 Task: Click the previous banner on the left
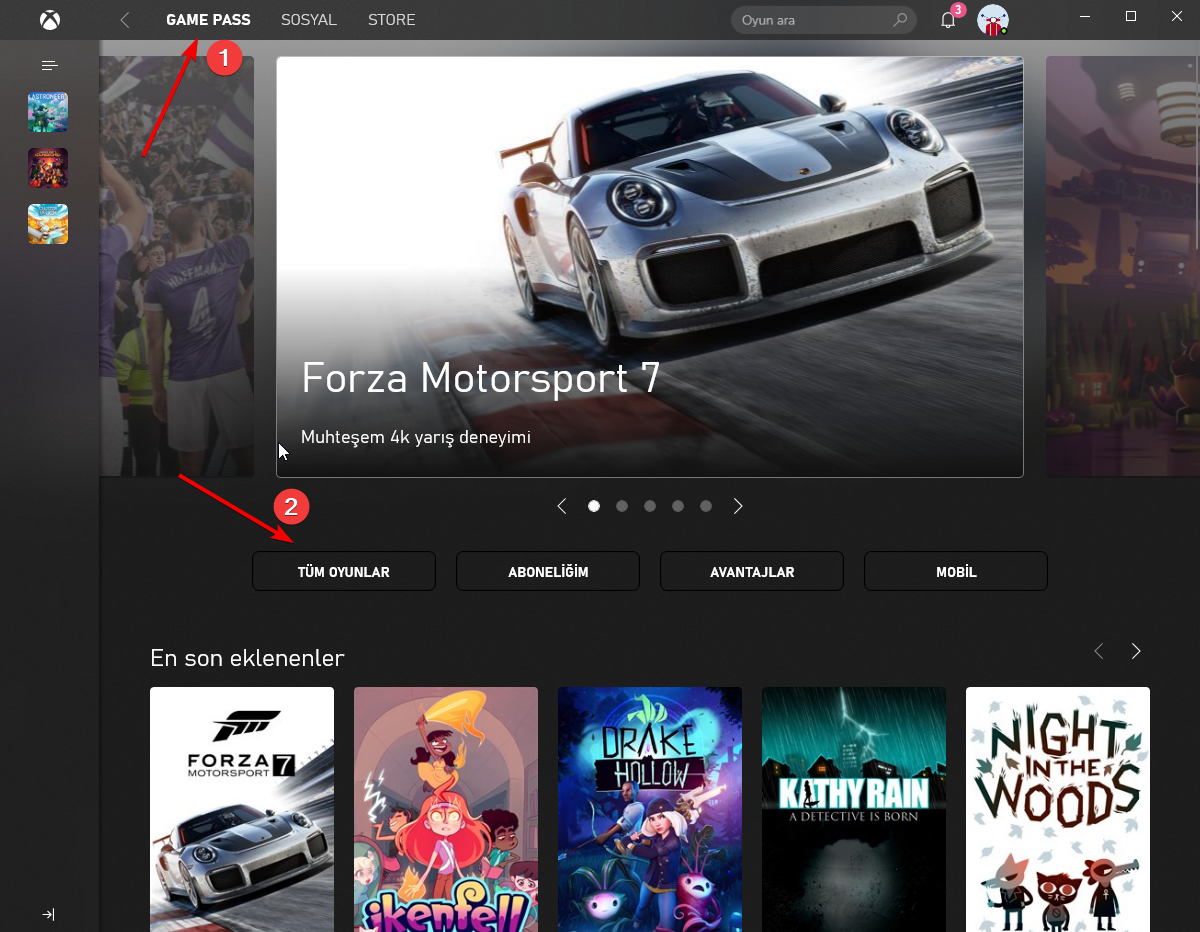[x=177, y=267]
